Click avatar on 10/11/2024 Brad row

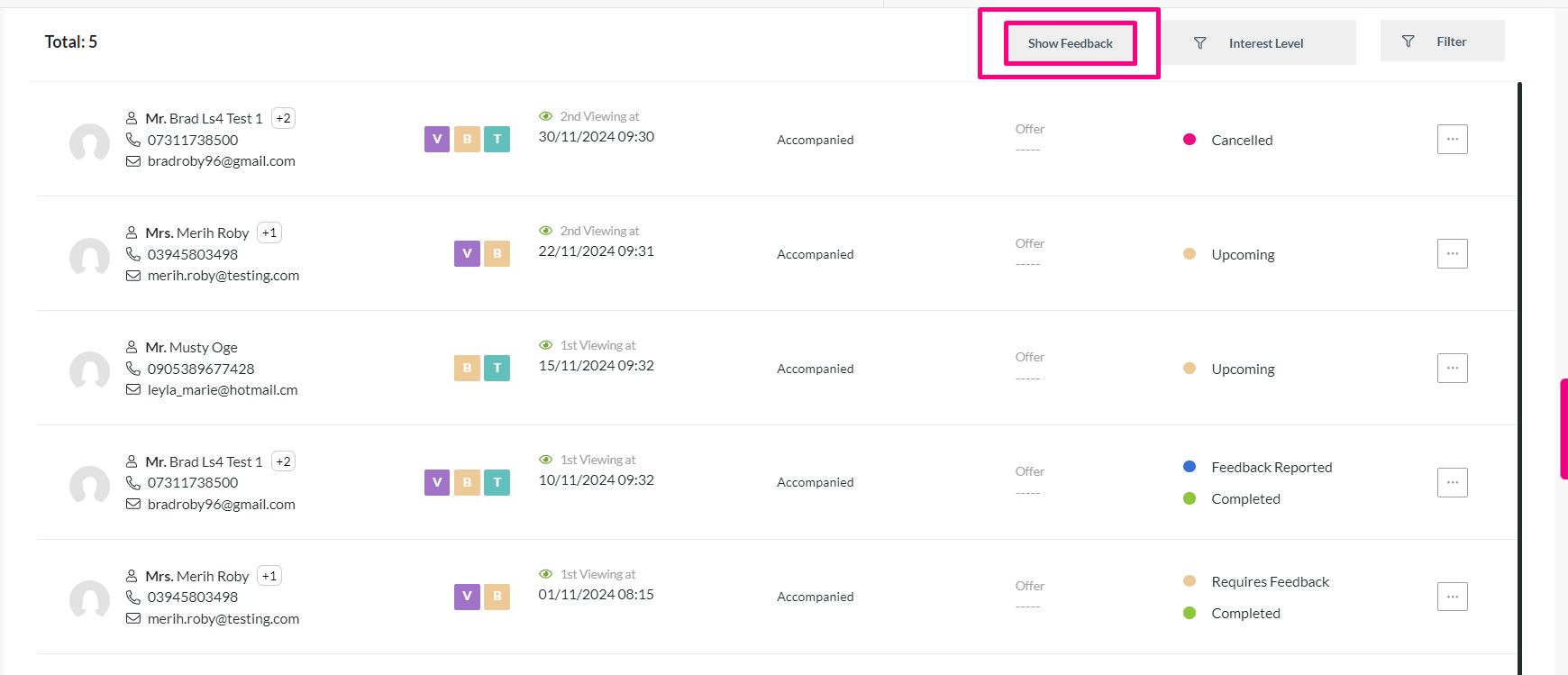89,486
